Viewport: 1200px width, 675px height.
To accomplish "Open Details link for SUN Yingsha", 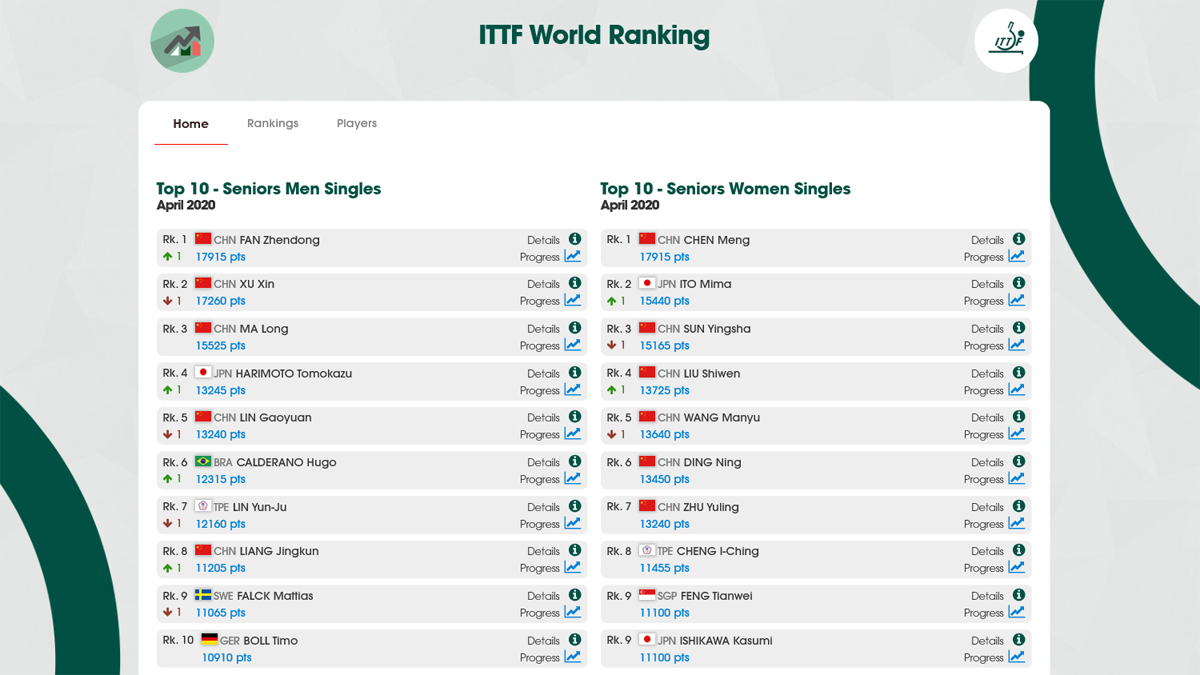I will click(x=988, y=329).
